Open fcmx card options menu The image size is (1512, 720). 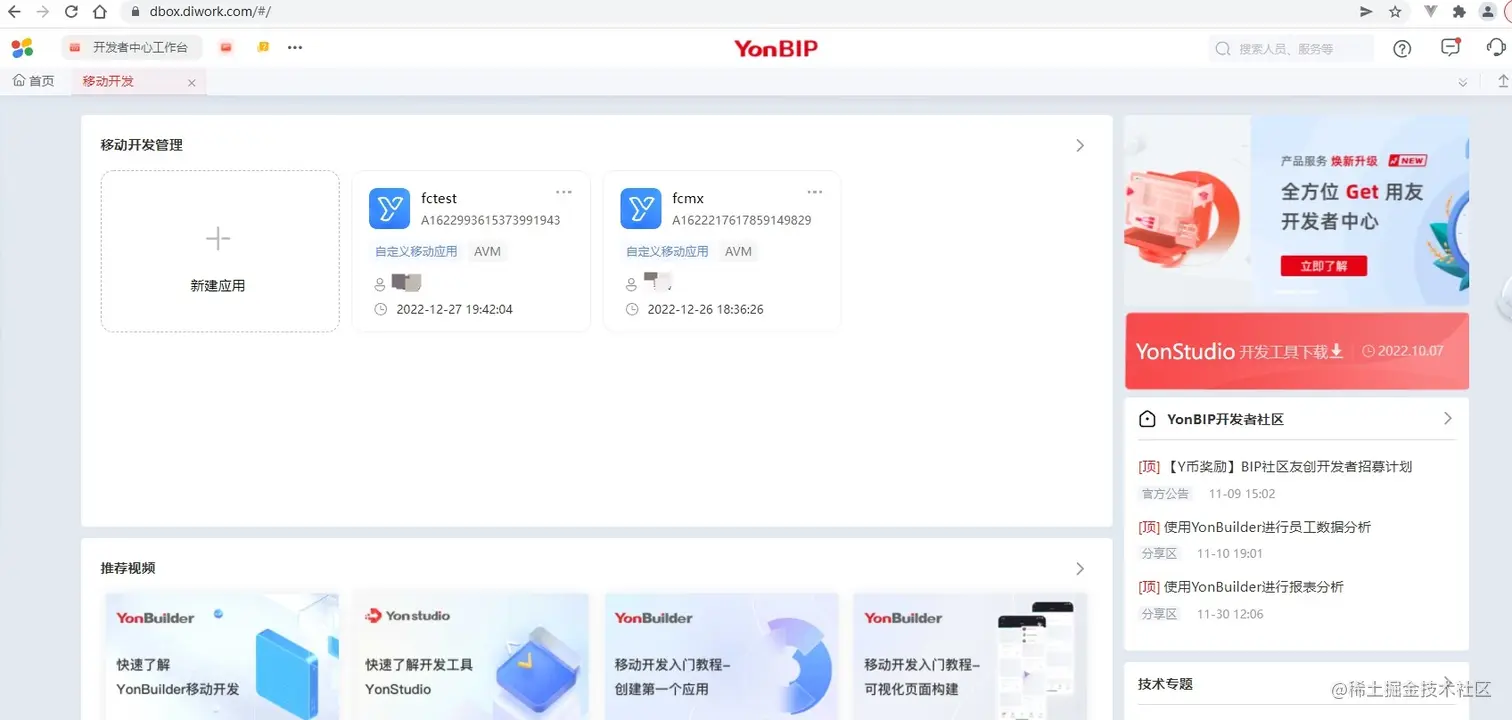[815, 192]
